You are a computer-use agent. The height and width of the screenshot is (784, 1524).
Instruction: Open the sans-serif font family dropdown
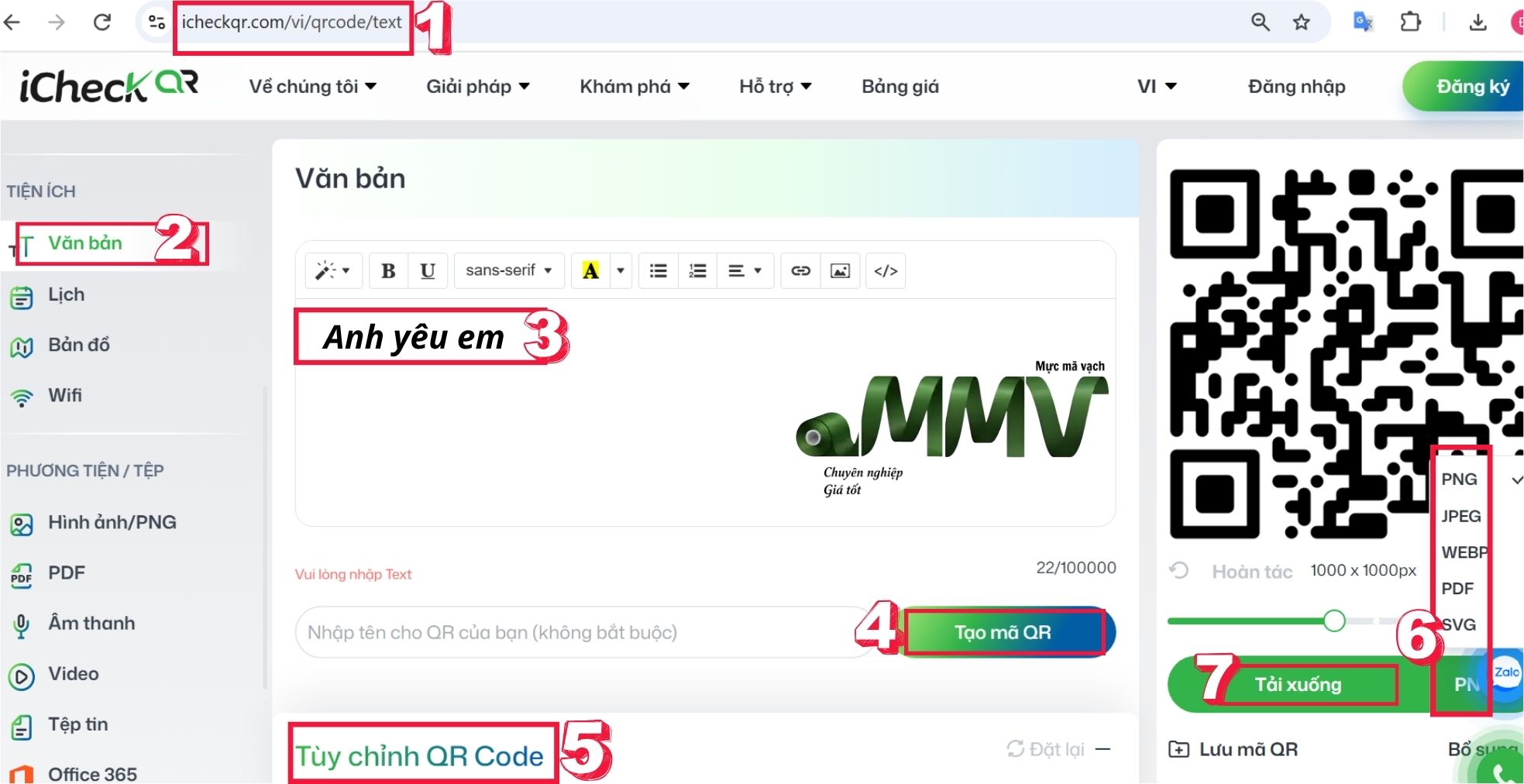(x=509, y=270)
